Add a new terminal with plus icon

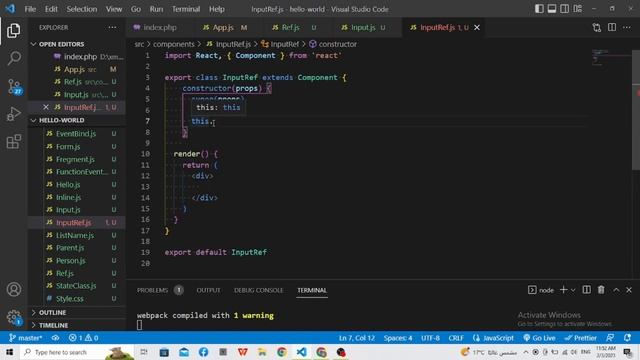563,290
